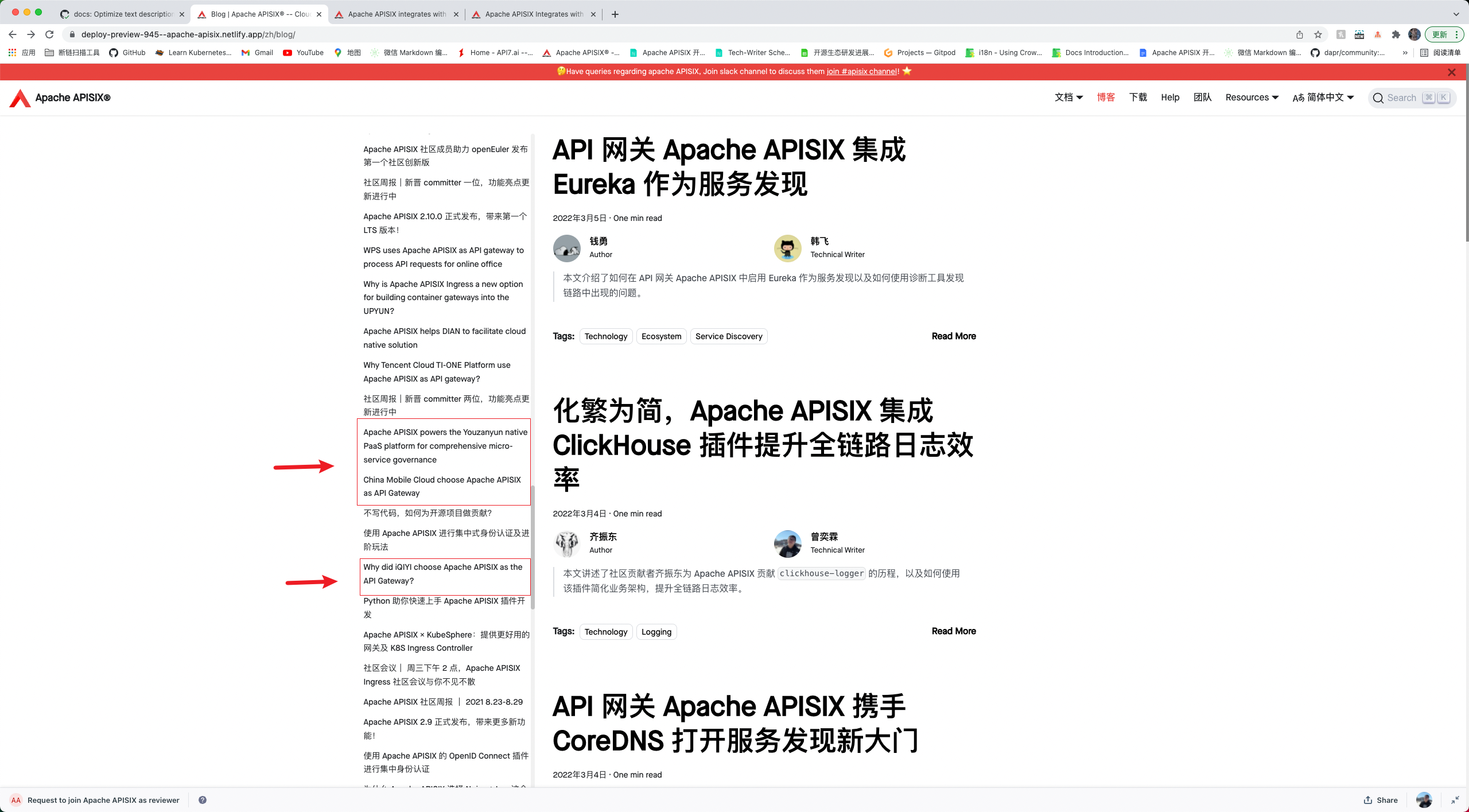This screenshot has width=1469, height=812.
Task: Click the browser reload page icon
Action: pos(49,34)
